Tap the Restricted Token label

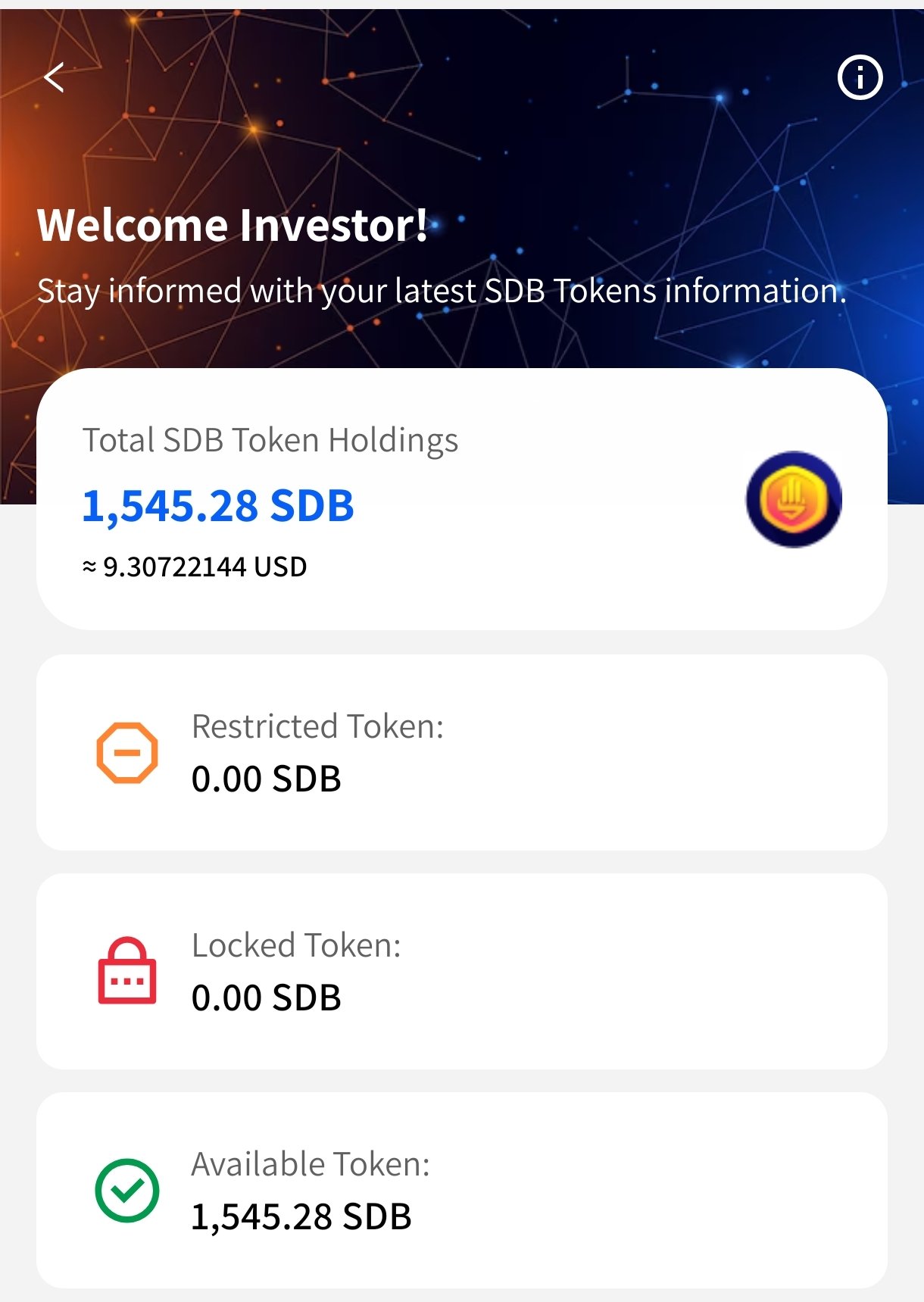(317, 726)
